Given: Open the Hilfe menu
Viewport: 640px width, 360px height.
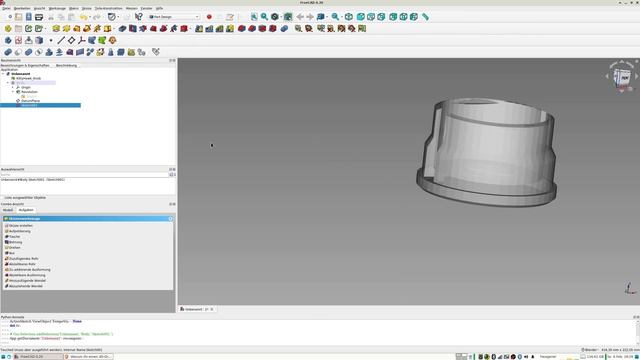Looking at the screenshot, I should point(159,8).
